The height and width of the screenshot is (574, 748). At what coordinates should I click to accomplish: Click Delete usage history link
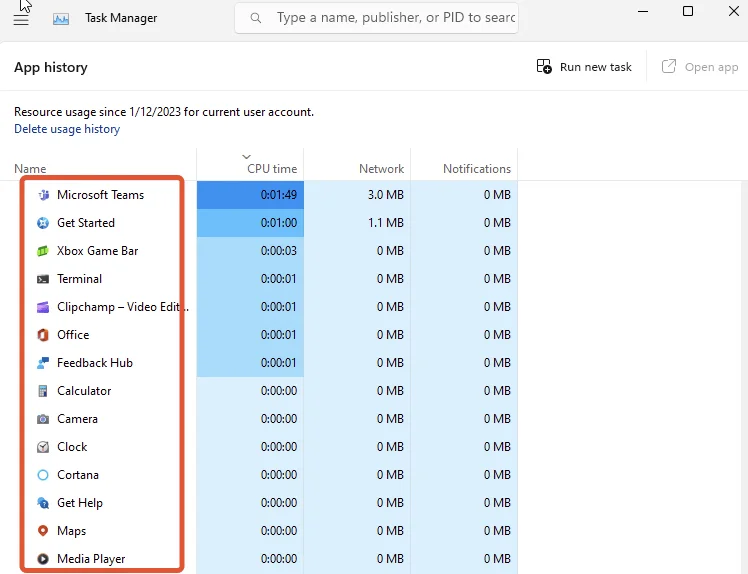[67, 129]
